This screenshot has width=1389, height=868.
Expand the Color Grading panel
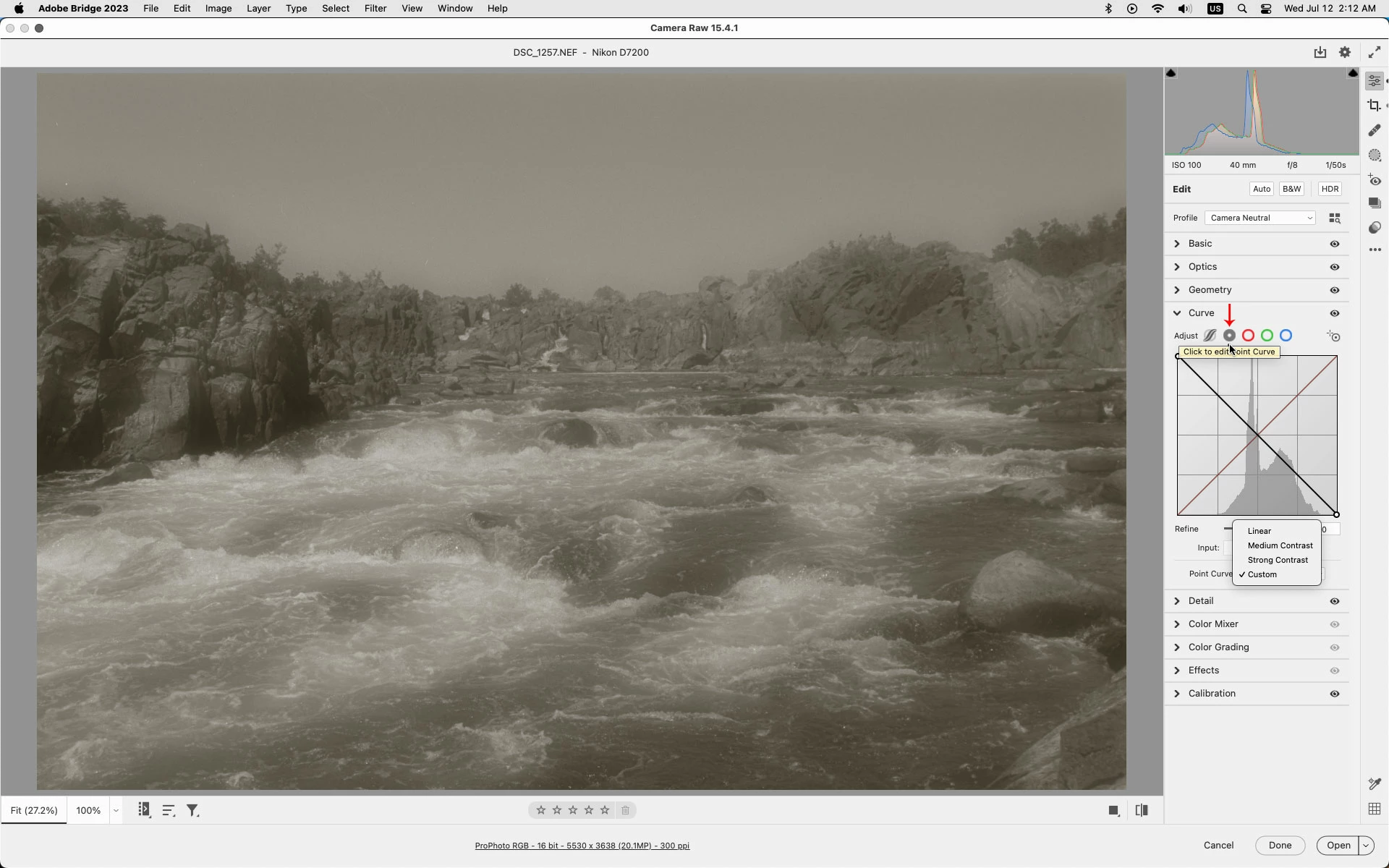click(x=1218, y=647)
